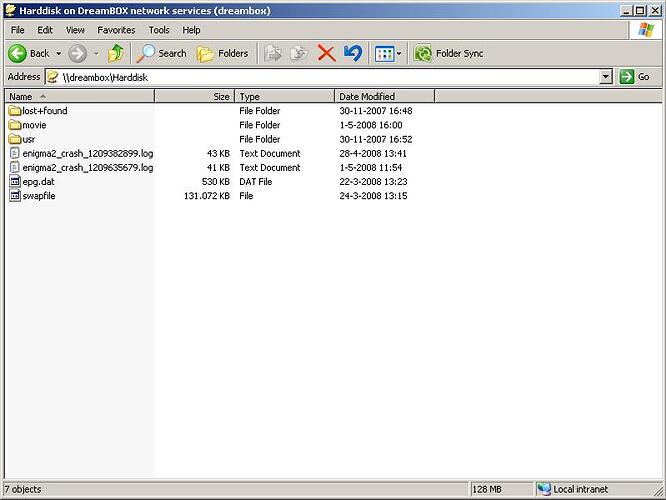
Task: Click the greyed Forward arrow button
Action: tap(78, 54)
